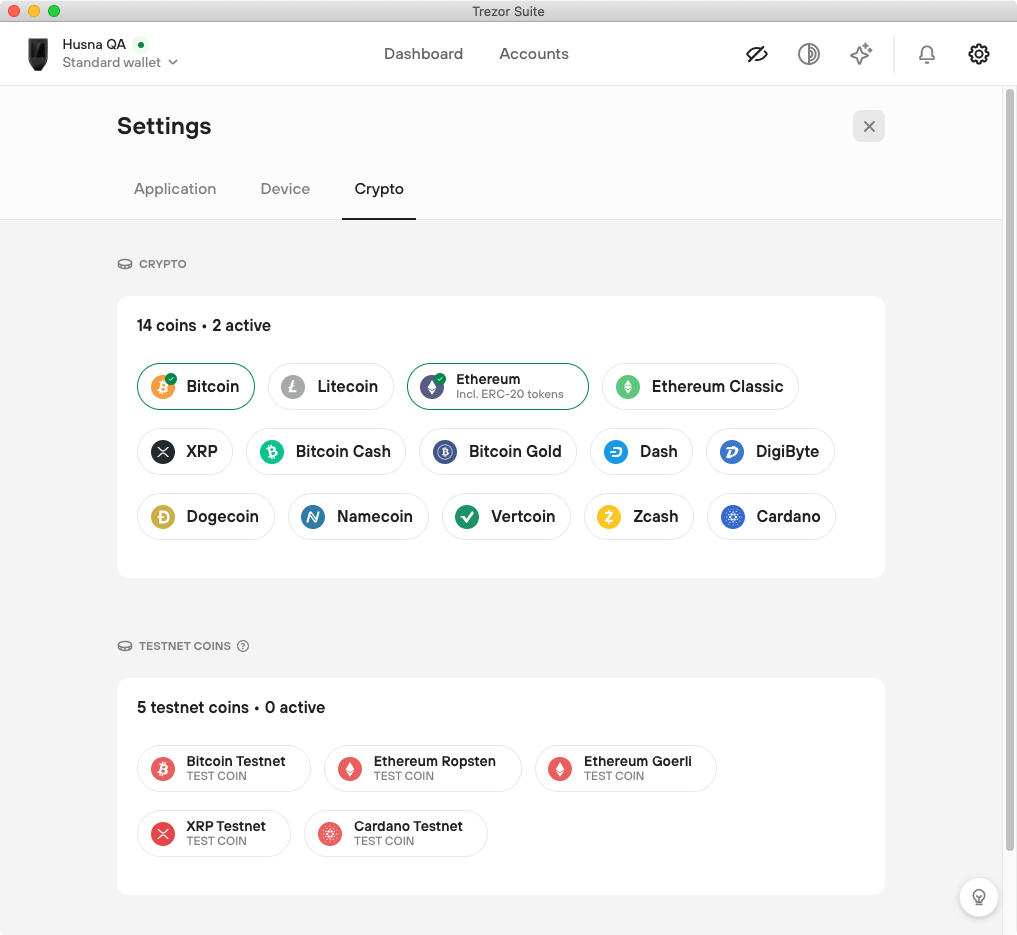
Task: Switch to the Device settings tab
Action: click(x=285, y=189)
